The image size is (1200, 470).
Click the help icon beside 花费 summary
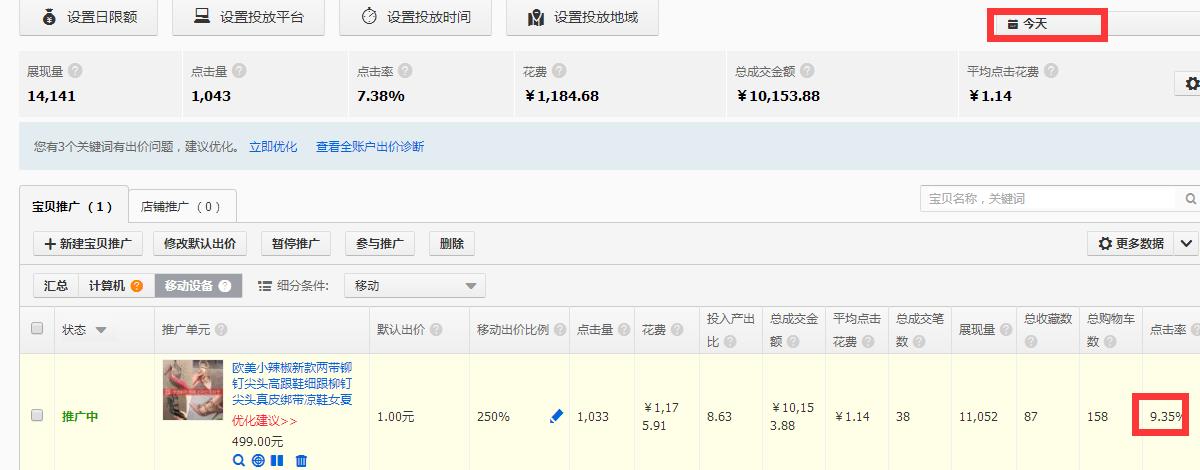click(x=559, y=72)
